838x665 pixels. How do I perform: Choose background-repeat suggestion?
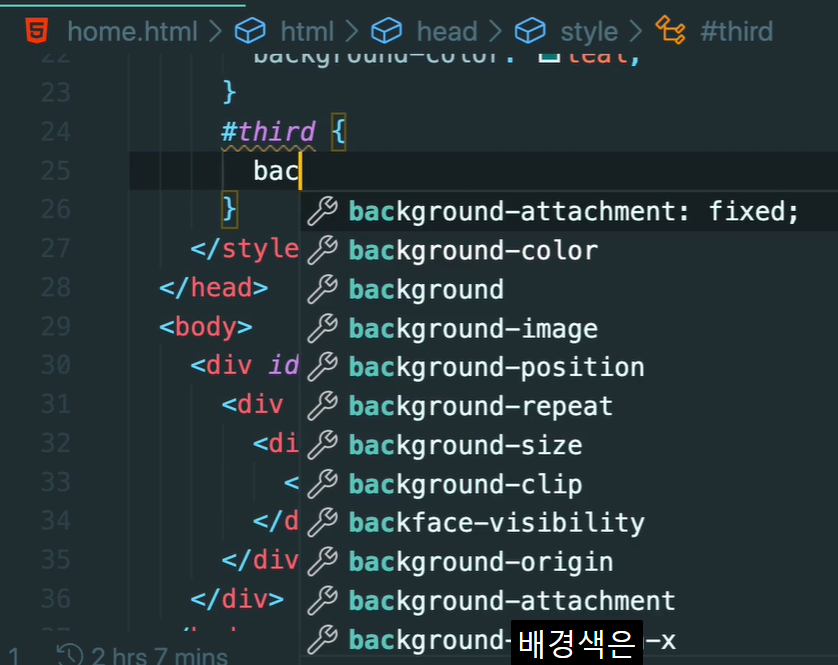[569, 406]
